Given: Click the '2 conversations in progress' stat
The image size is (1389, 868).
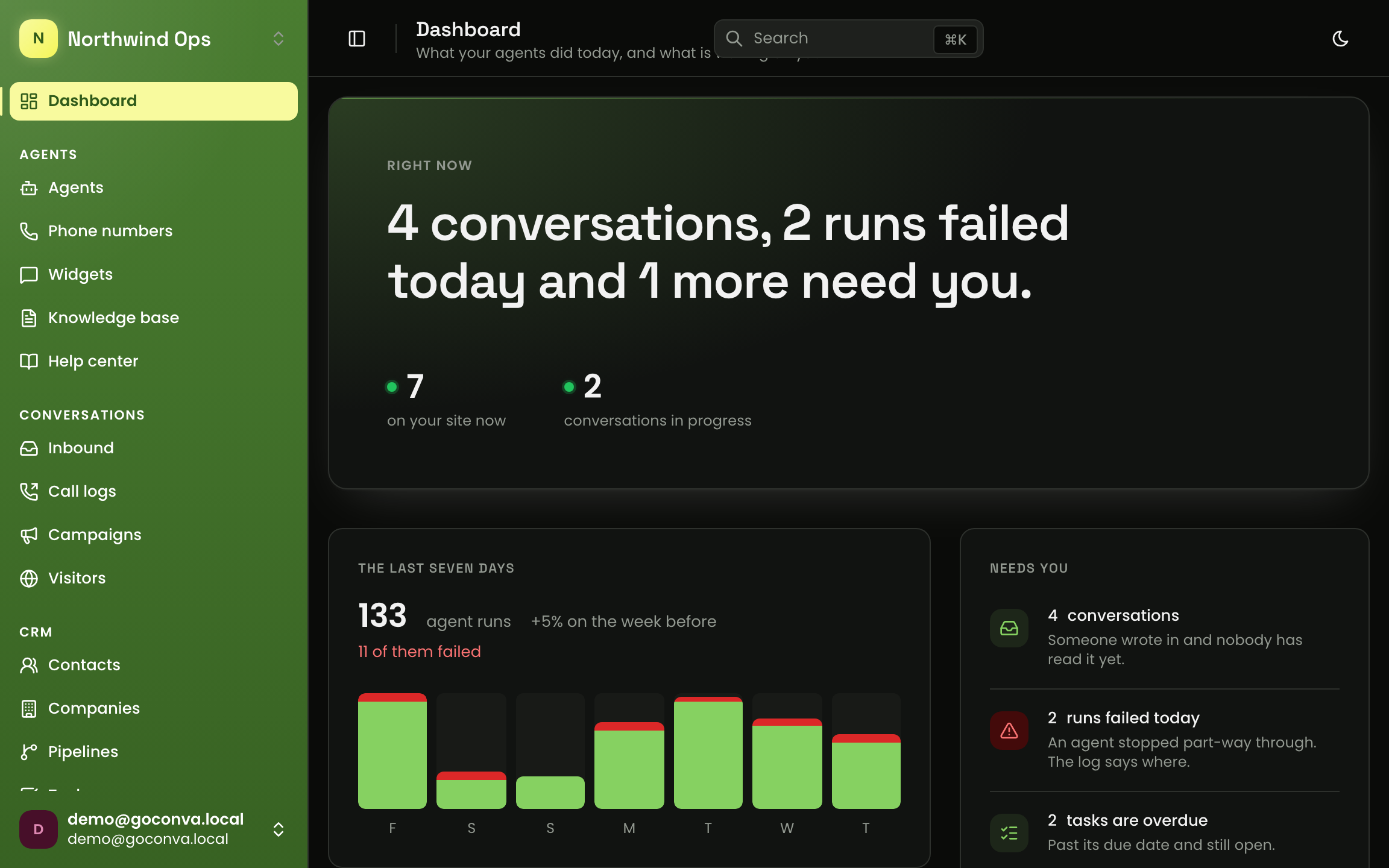Looking at the screenshot, I should 658,400.
